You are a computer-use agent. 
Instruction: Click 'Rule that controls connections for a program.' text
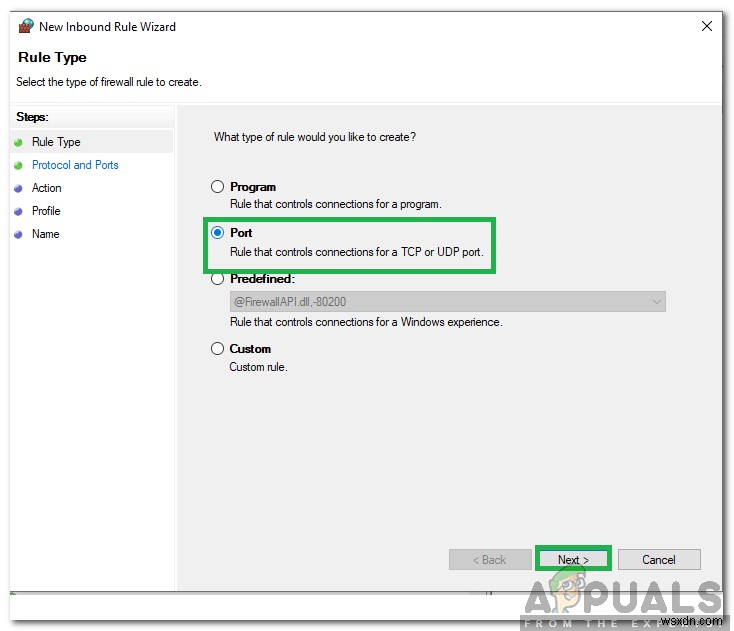coord(336,204)
